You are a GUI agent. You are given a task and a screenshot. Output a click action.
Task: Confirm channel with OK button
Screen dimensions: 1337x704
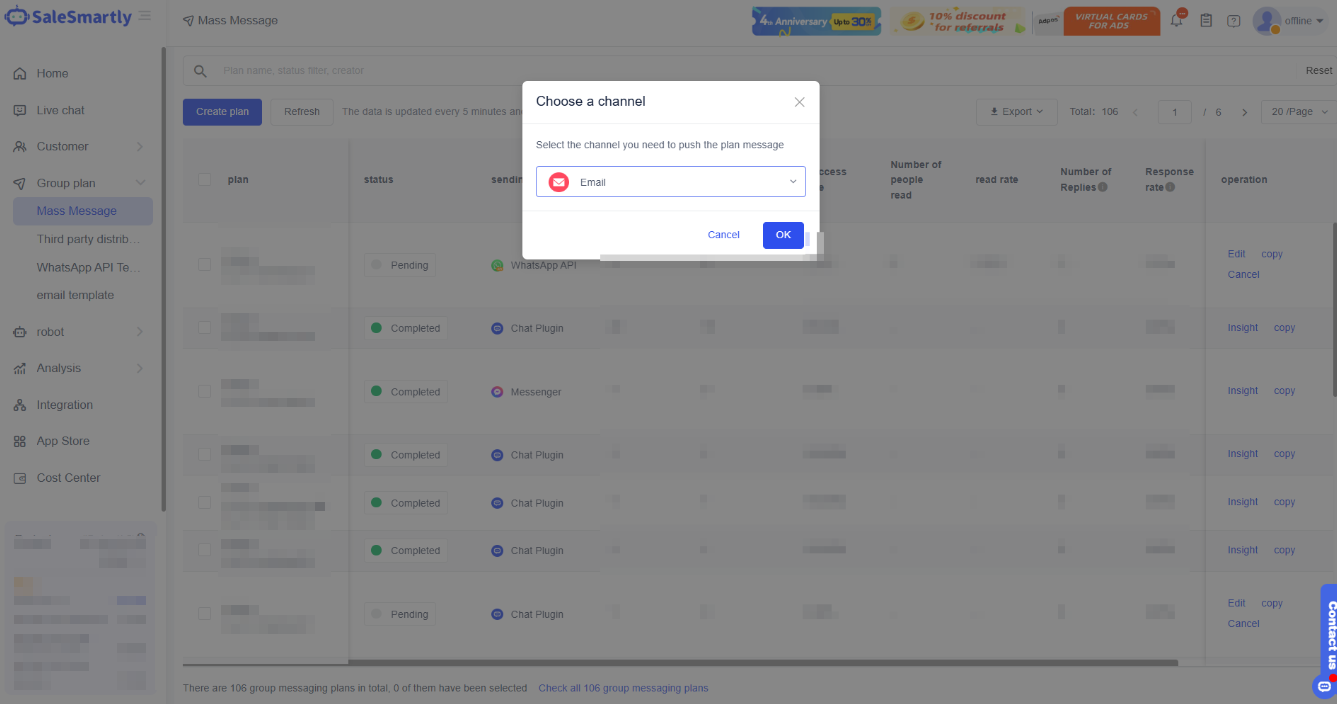tap(783, 235)
